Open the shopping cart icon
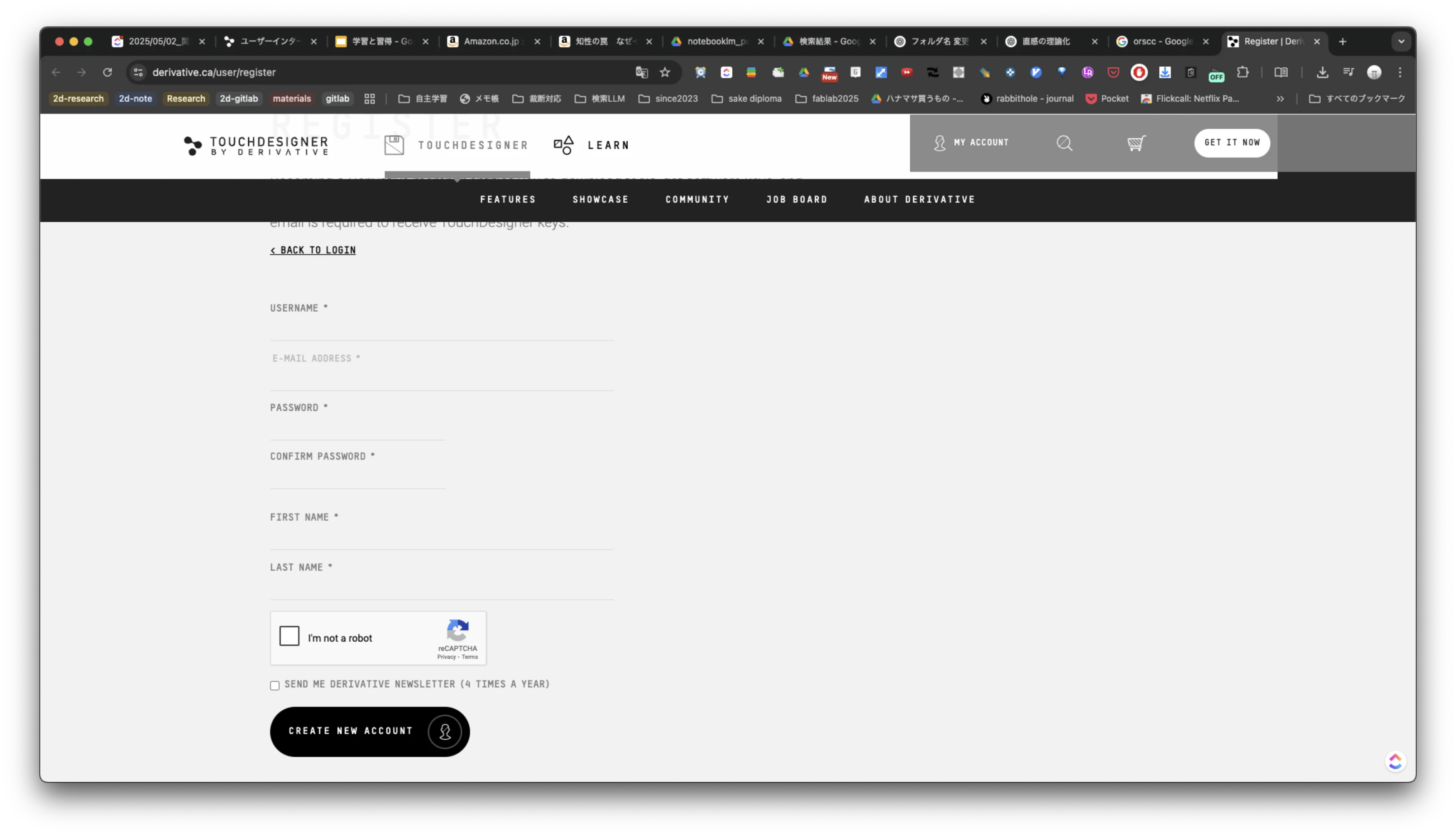The width and height of the screenshot is (1456, 835). (1136, 143)
